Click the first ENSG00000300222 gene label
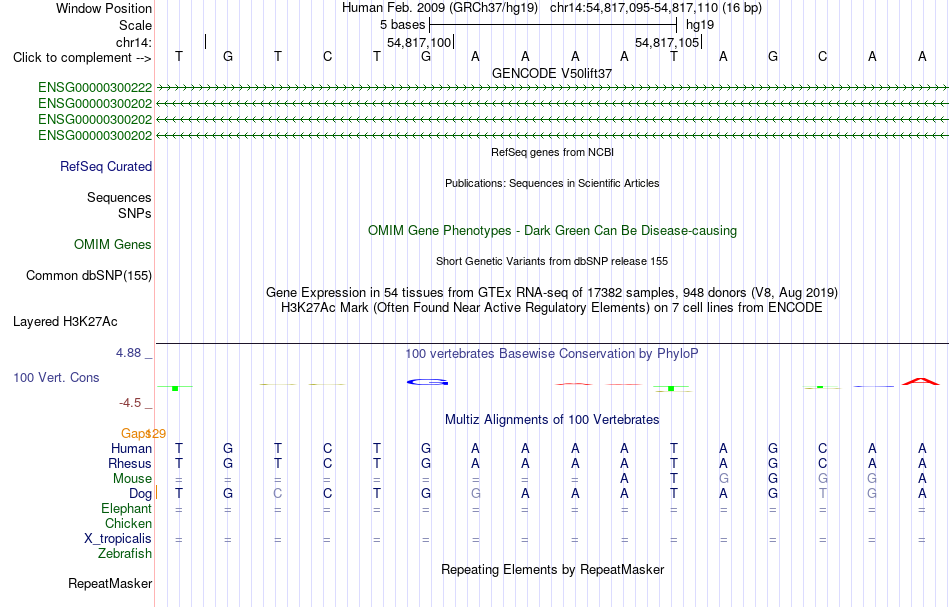950x607 pixels. [95, 88]
